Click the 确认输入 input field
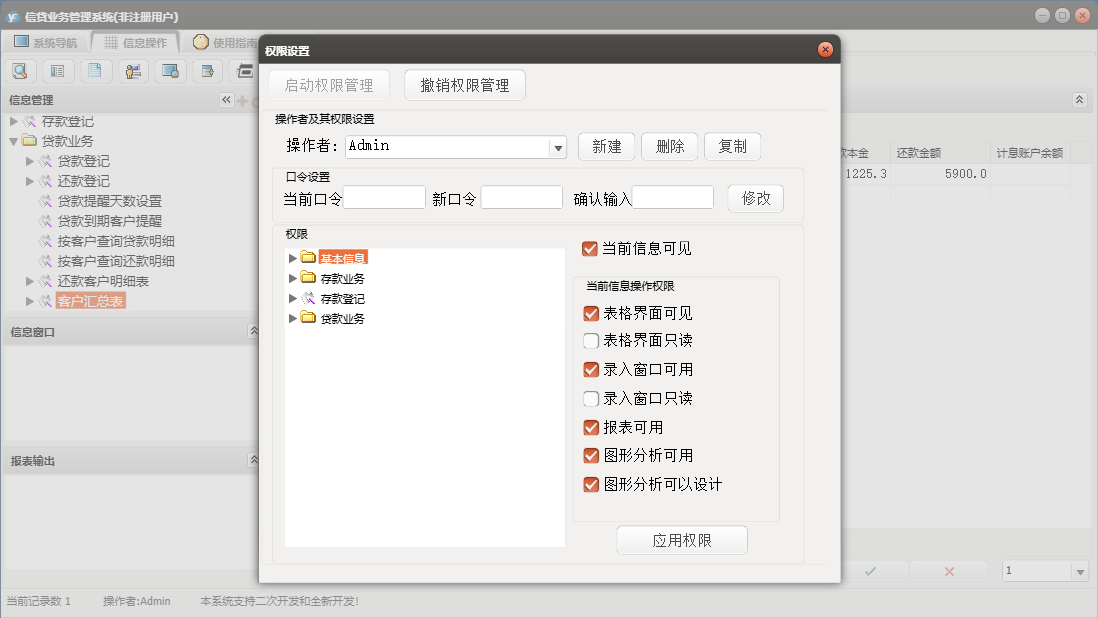 click(673, 198)
